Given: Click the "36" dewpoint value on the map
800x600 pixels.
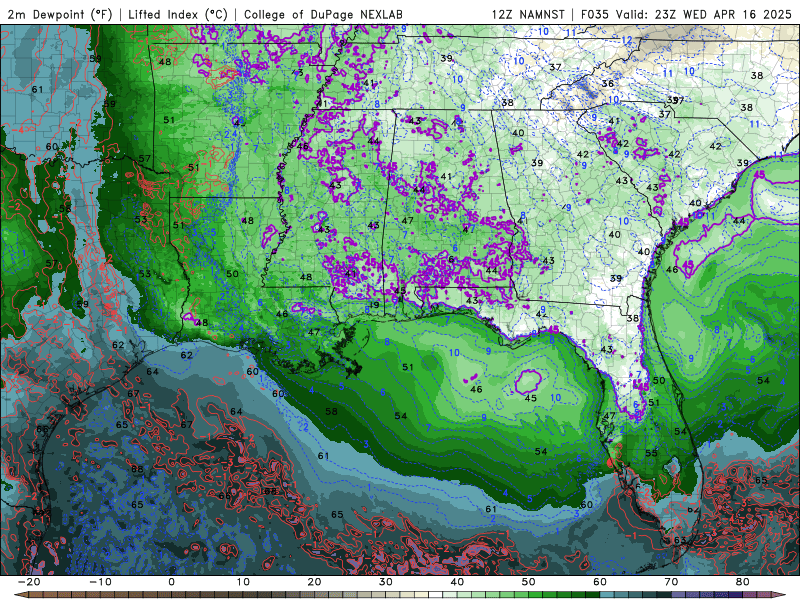Looking at the screenshot, I should click(x=607, y=84).
